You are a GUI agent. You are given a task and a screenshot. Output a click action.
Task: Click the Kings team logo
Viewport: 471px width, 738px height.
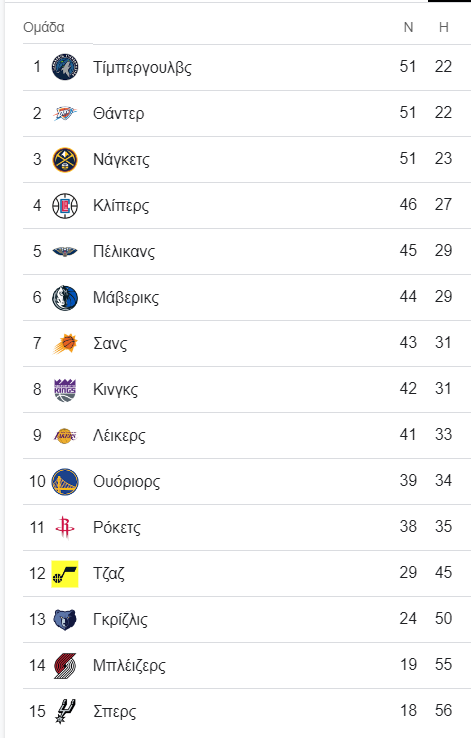[65, 389]
